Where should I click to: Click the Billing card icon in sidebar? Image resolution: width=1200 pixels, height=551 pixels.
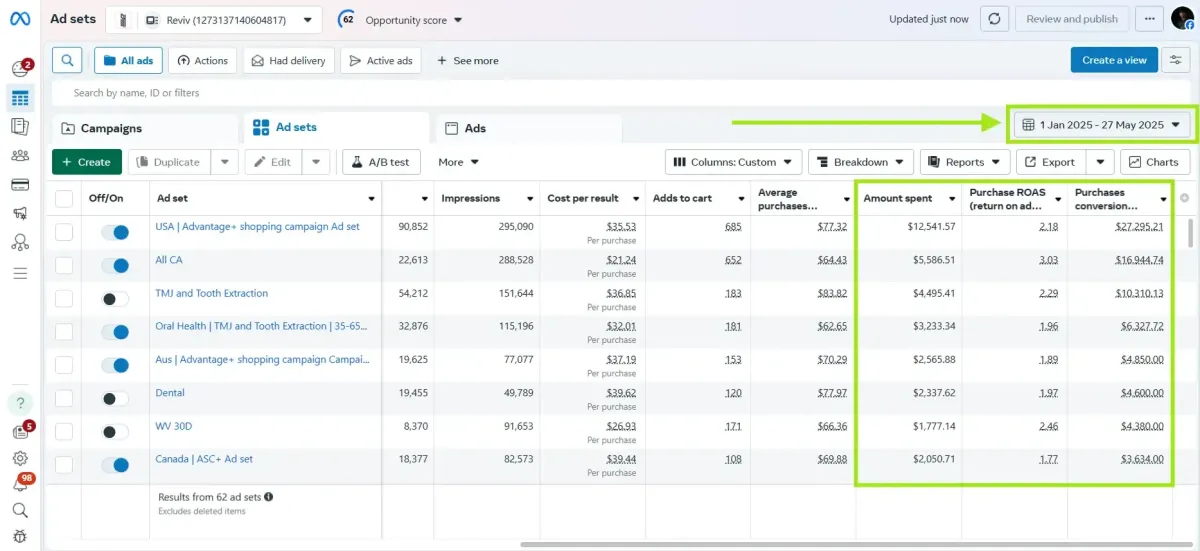[20, 184]
